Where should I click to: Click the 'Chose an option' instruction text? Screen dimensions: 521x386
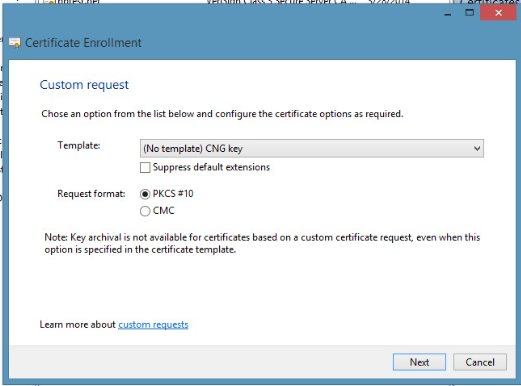point(222,114)
